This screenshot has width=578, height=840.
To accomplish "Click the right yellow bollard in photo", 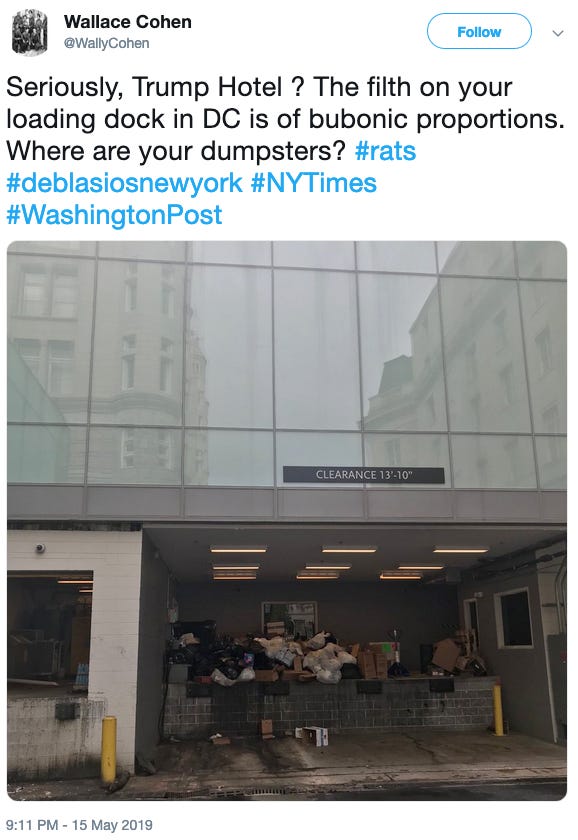I will (x=498, y=709).
